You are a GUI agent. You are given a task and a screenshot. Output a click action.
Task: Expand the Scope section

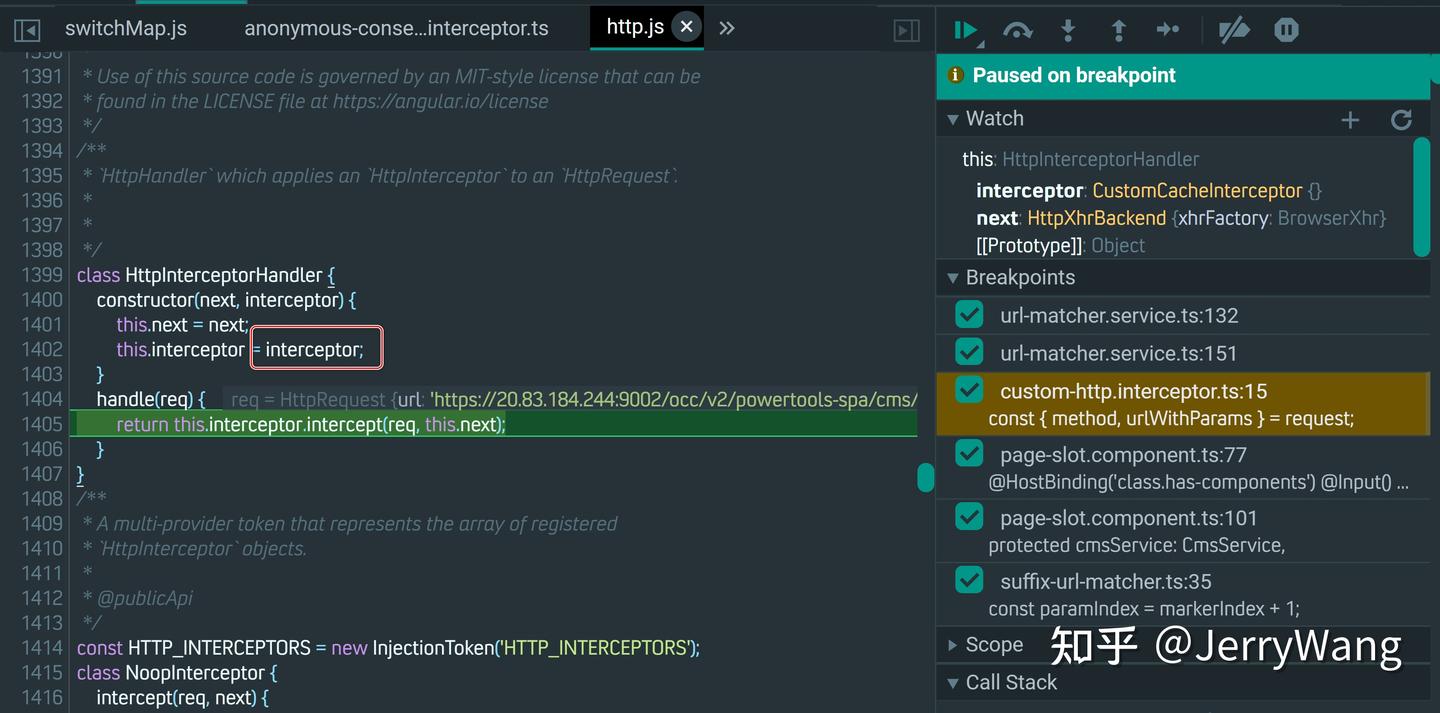point(951,645)
